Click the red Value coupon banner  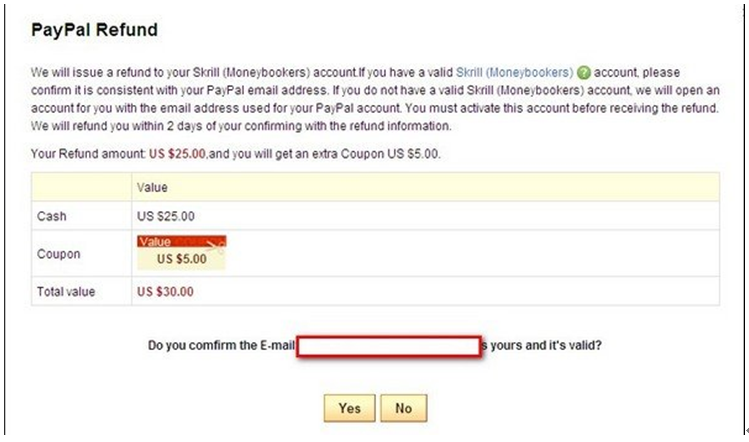(182, 241)
